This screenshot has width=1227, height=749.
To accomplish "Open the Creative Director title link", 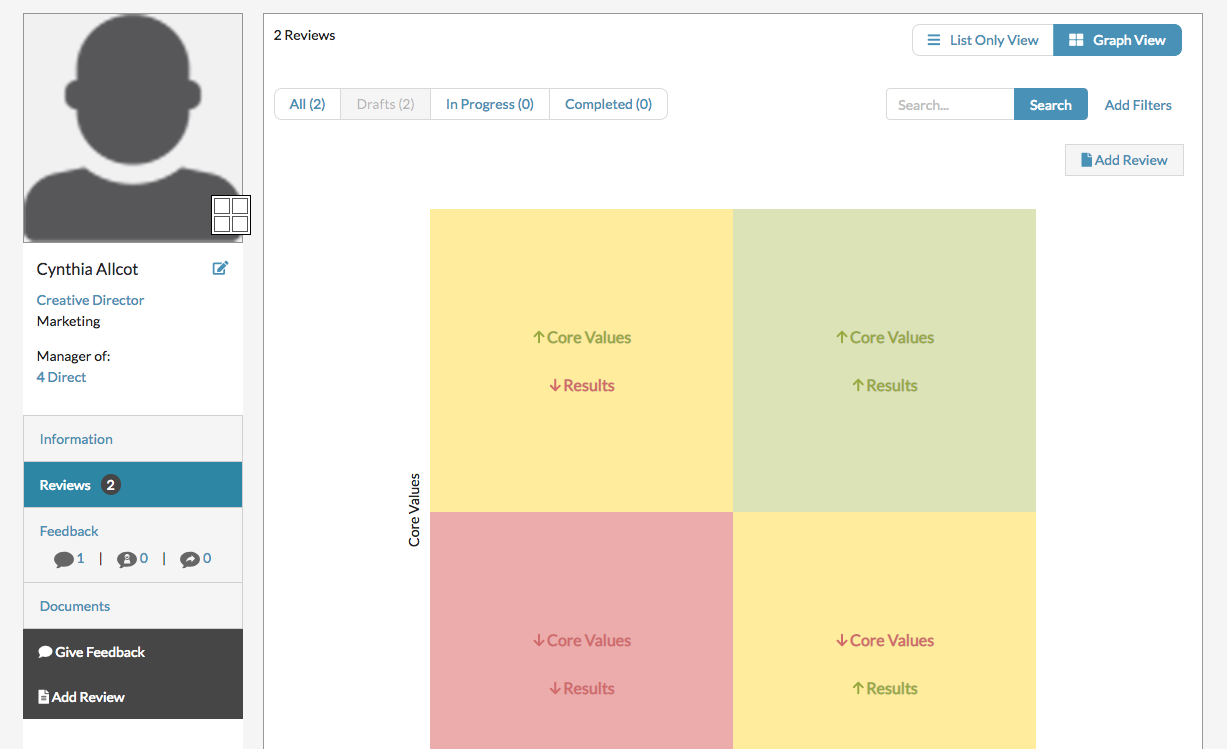I will (x=90, y=300).
